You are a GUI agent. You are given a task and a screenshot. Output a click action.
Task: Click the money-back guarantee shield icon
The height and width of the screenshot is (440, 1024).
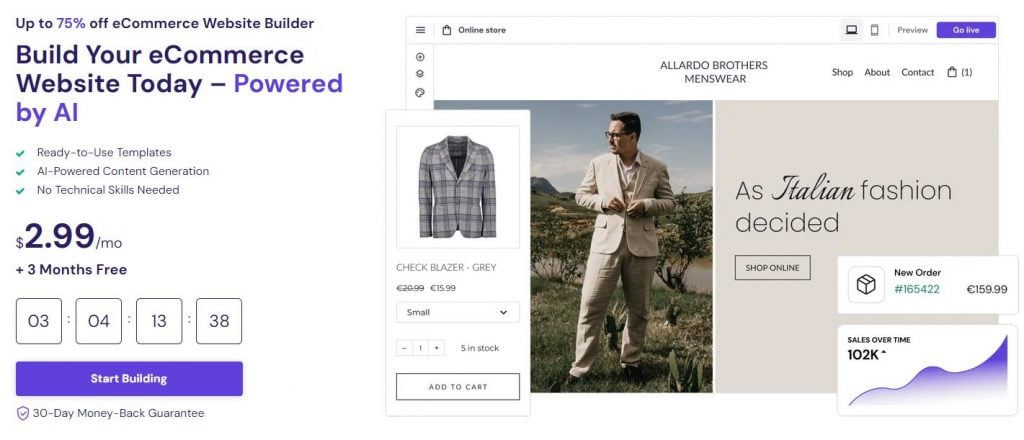tap(23, 413)
